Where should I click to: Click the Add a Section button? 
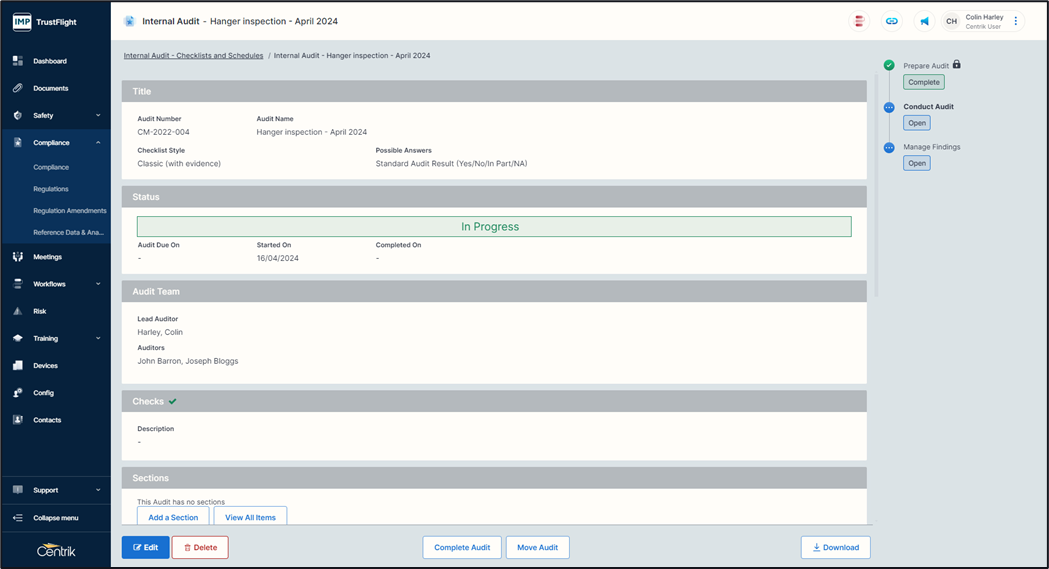tap(173, 517)
